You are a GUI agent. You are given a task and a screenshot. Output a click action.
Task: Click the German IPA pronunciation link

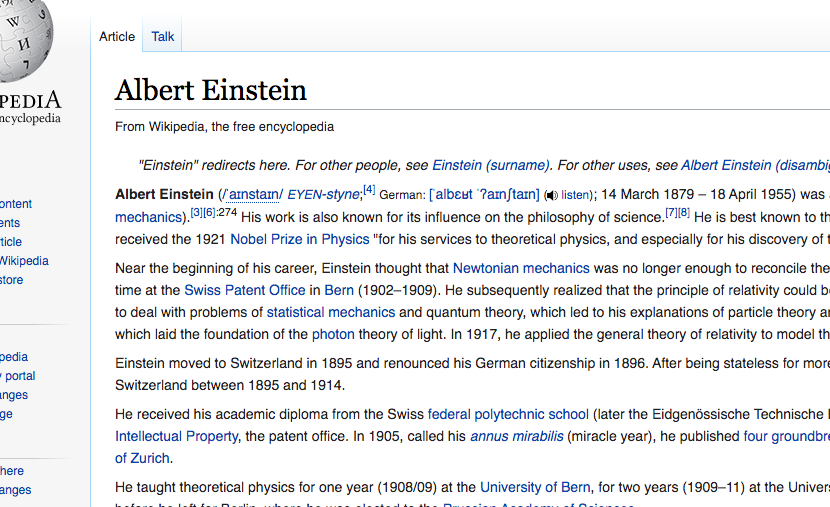pyautogui.click(x=484, y=195)
